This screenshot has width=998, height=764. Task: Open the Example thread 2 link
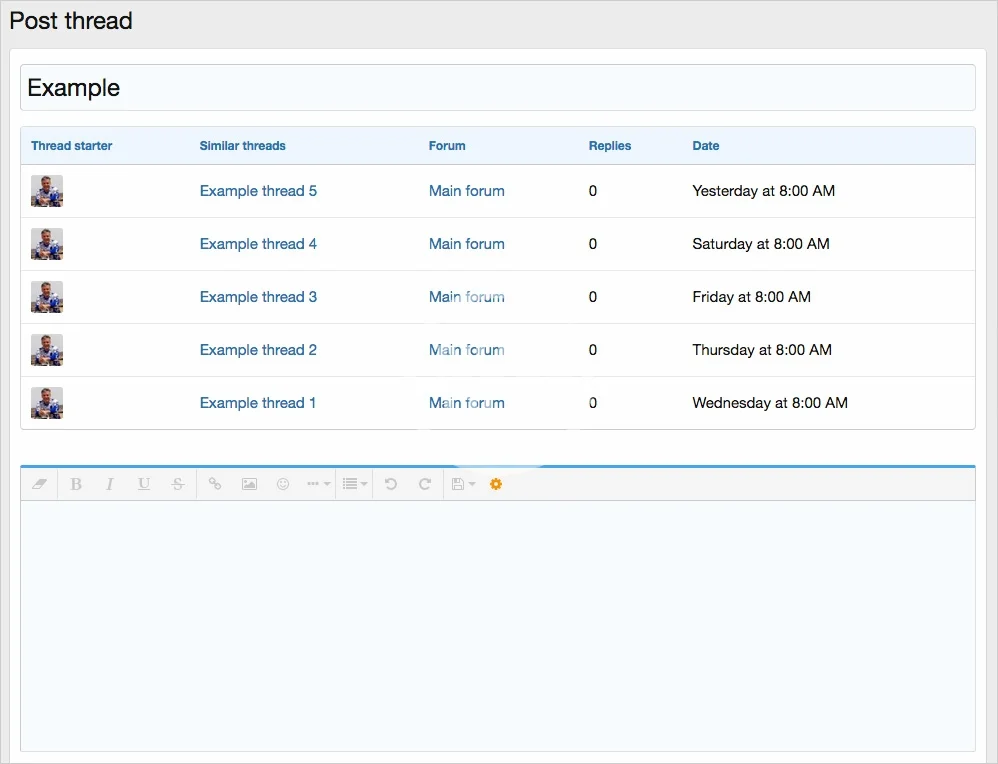click(258, 350)
